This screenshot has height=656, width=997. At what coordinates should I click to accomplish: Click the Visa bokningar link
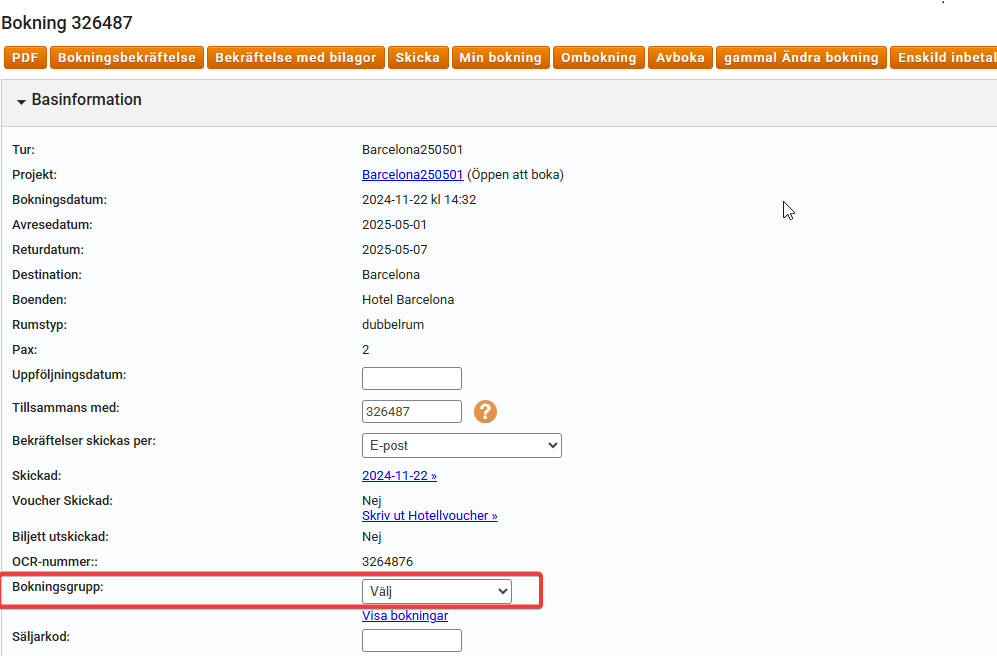404,616
